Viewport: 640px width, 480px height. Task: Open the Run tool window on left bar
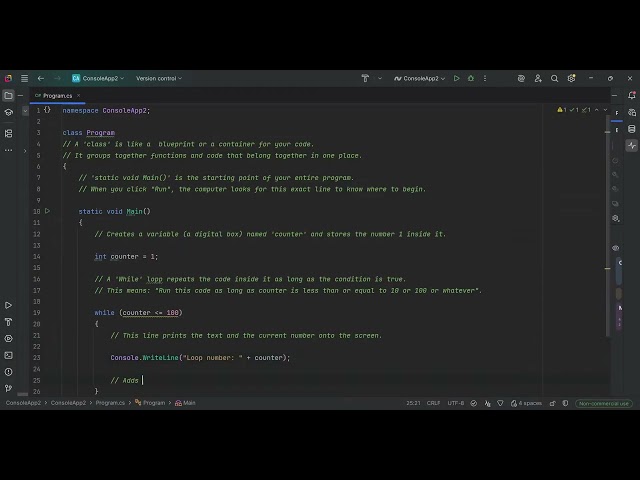pos(8,305)
